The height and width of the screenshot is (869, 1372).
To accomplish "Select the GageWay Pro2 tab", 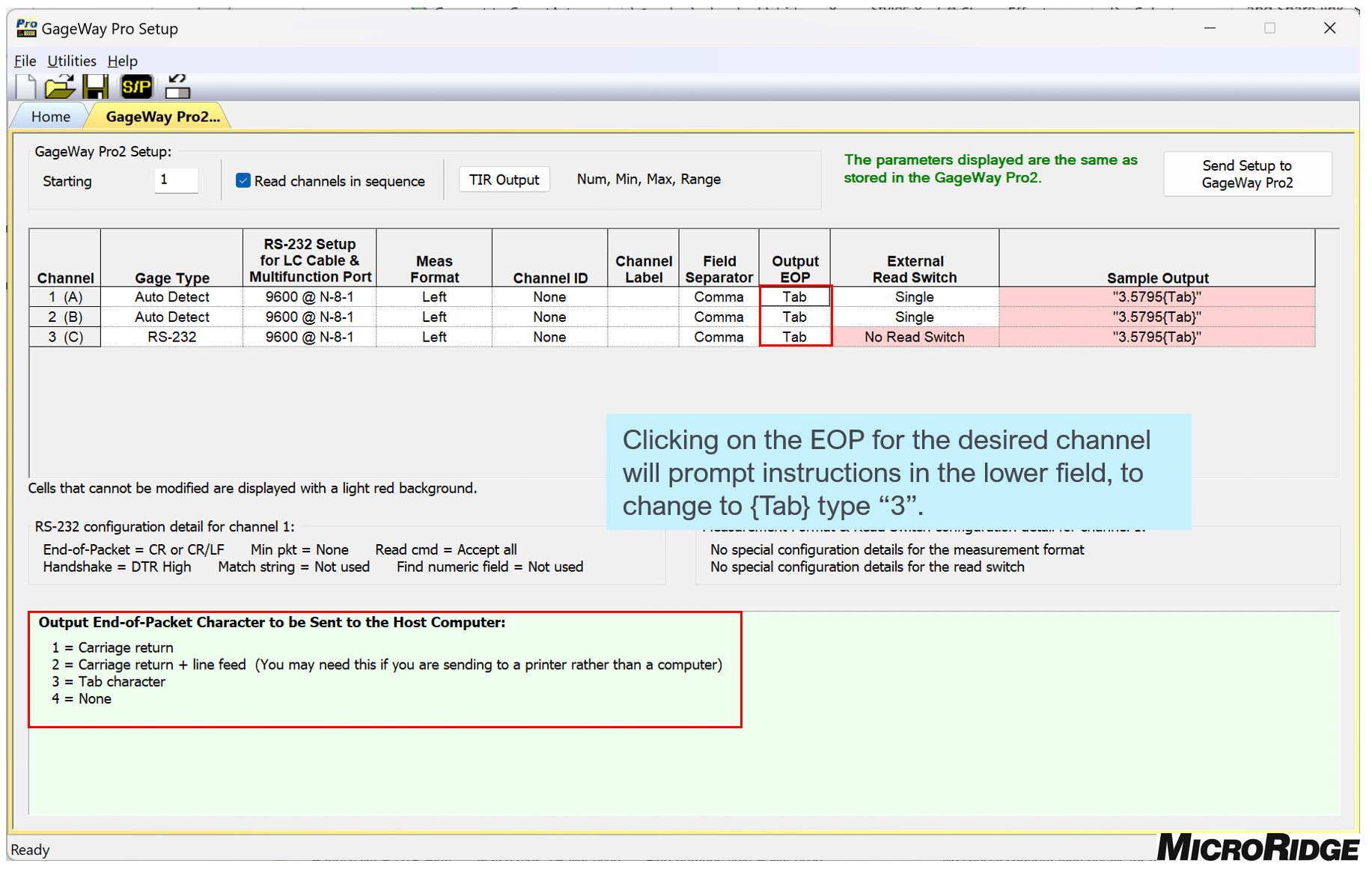I will point(162,117).
